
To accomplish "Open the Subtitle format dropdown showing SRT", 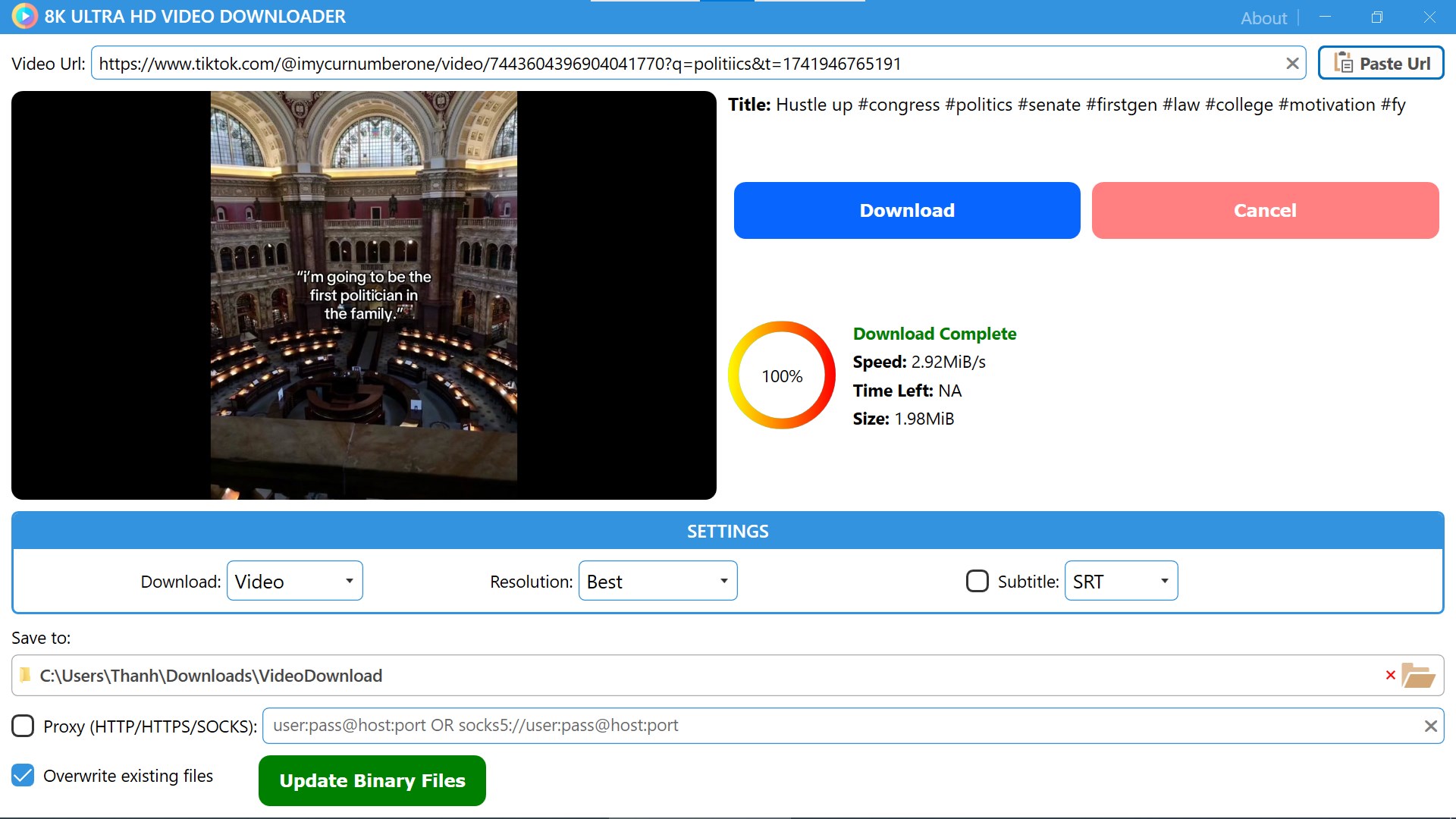I will point(1121,581).
